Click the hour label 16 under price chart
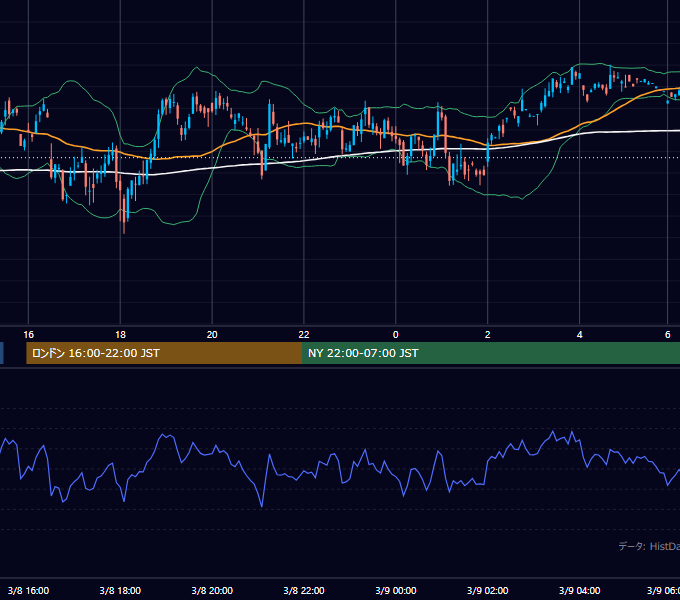The width and height of the screenshot is (680, 600). point(28,335)
